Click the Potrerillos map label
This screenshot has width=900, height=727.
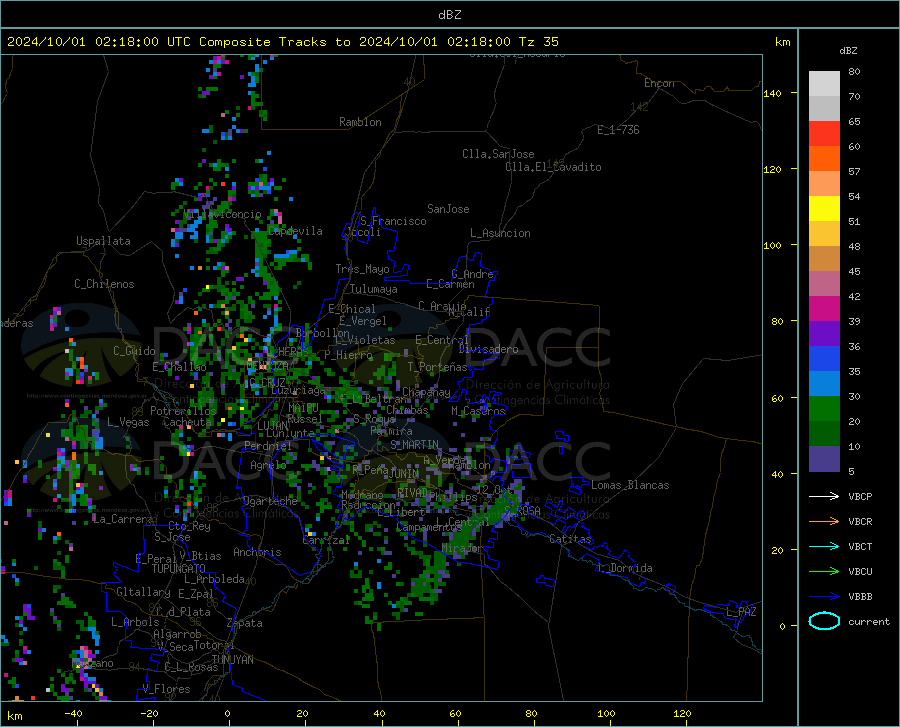(x=183, y=411)
